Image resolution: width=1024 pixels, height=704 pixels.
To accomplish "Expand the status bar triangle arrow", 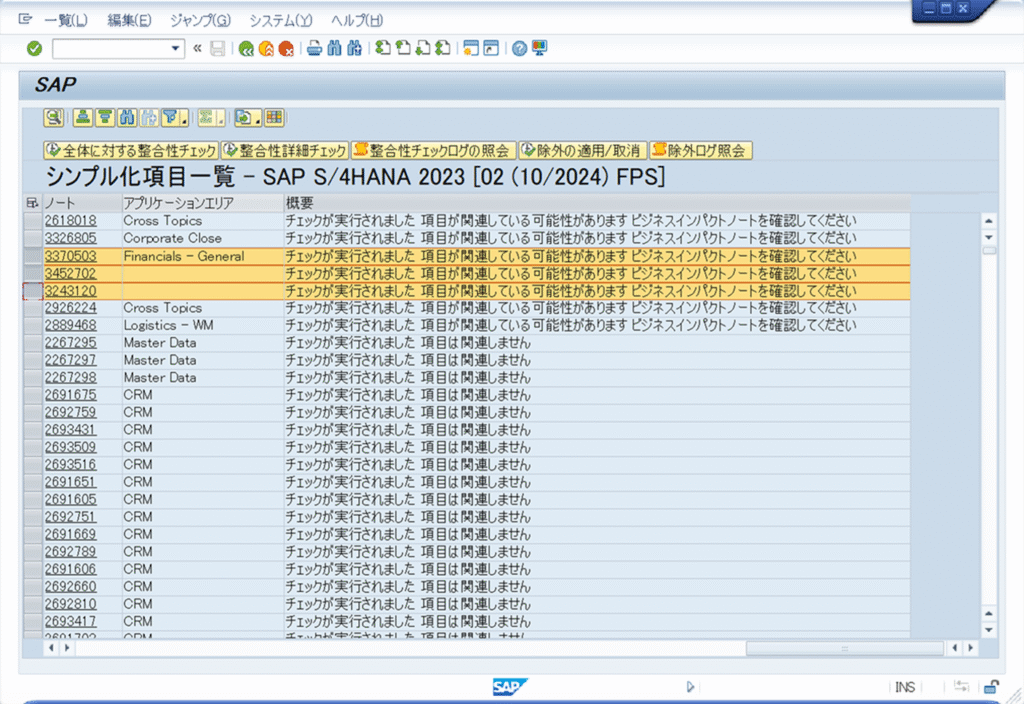I will point(690,686).
